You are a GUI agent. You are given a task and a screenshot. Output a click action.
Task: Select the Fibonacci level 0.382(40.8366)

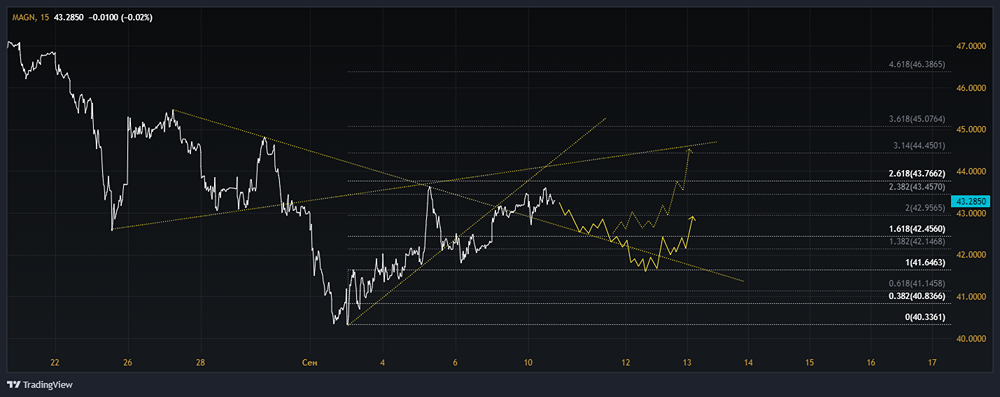916,296
